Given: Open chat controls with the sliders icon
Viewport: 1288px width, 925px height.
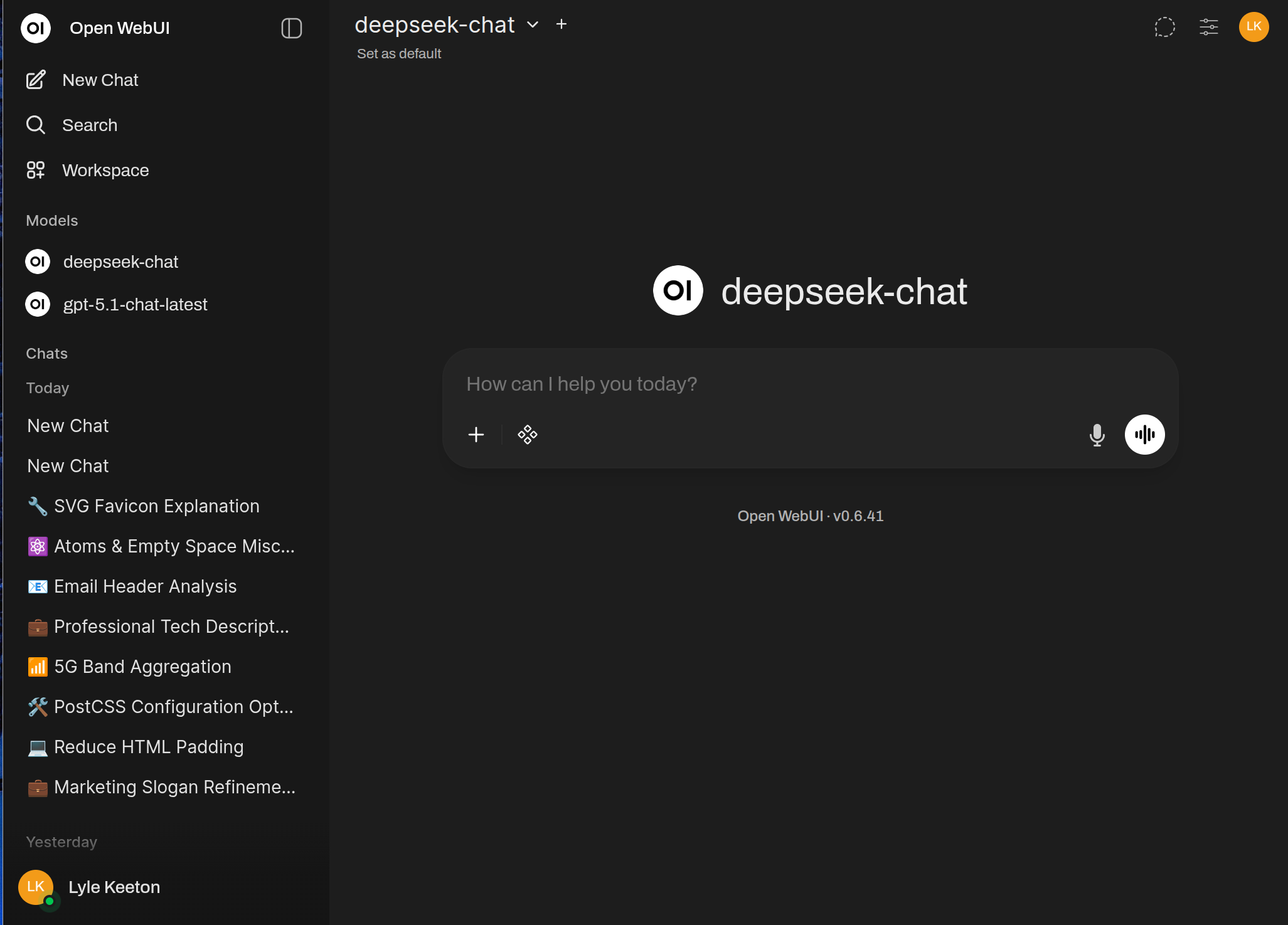Looking at the screenshot, I should coord(1208,27).
